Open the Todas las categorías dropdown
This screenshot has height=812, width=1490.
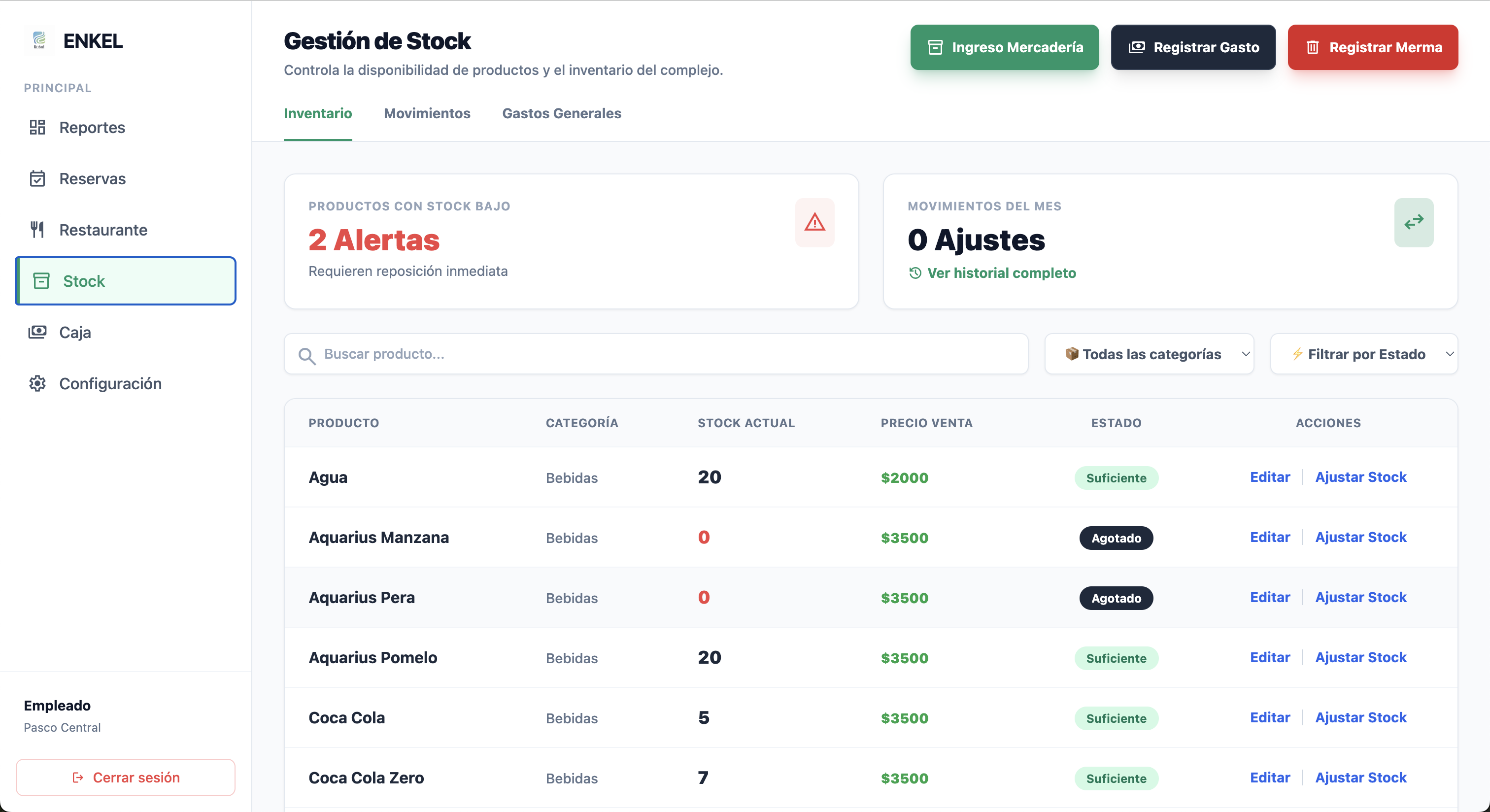[x=1149, y=354]
